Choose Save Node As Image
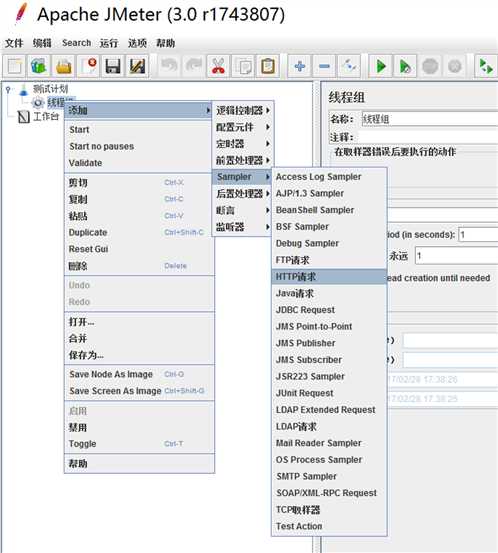The image size is (498, 553). tap(139, 374)
